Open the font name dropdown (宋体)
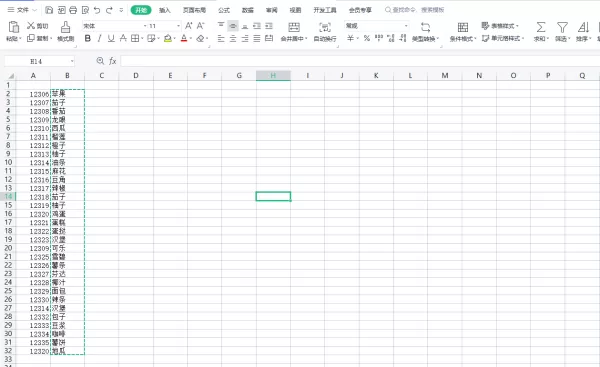This screenshot has width=600, height=367. coord(145,26)
